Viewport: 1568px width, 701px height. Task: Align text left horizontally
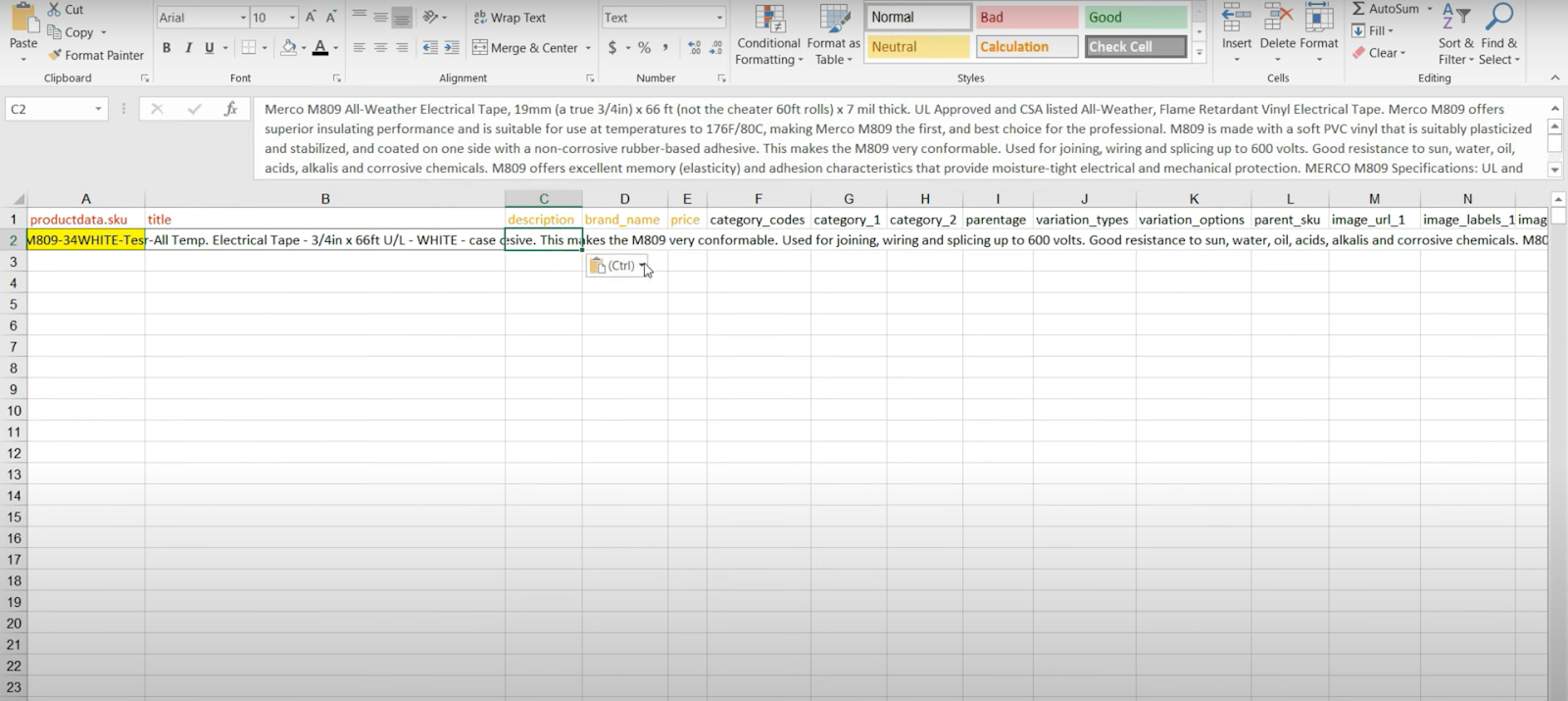point(359,47)
